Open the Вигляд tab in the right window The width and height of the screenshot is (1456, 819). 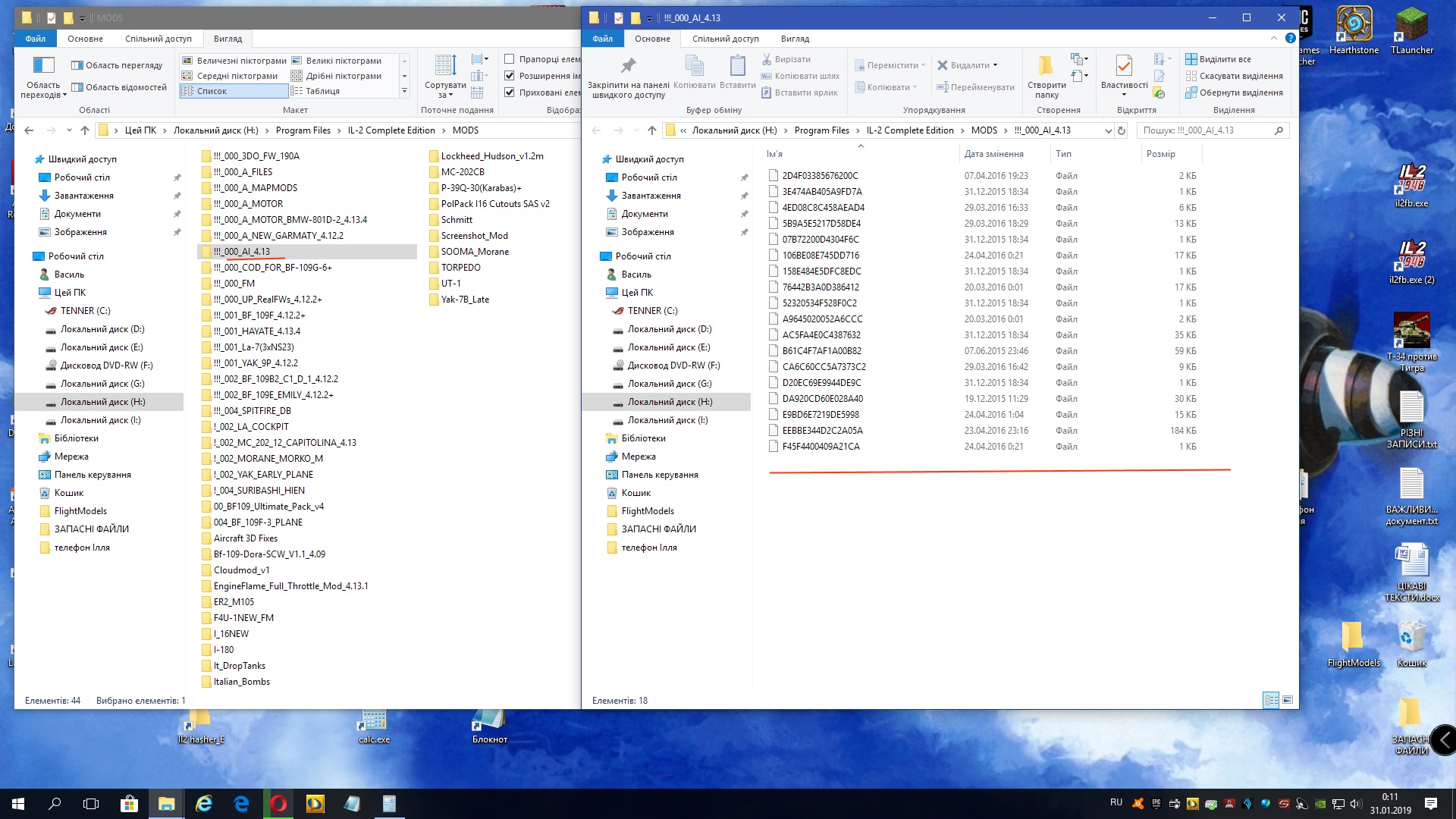[x=795, y=39]
